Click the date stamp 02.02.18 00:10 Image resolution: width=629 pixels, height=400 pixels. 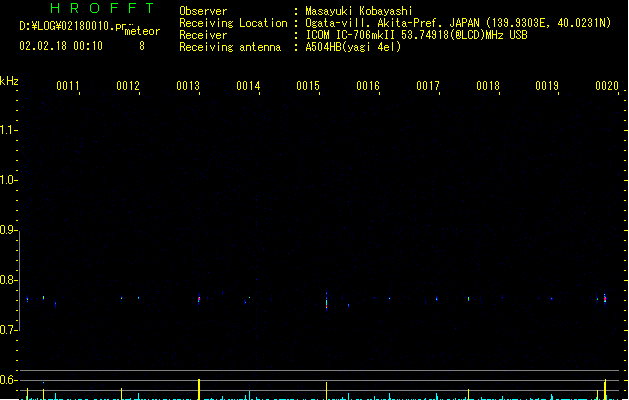[x=61, y=46]
